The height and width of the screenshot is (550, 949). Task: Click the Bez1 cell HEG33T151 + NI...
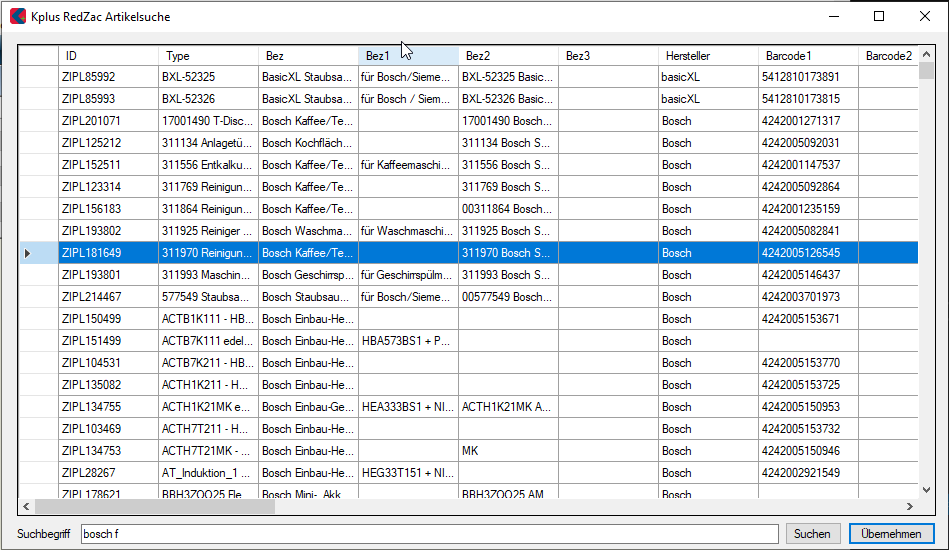[409, 473]
